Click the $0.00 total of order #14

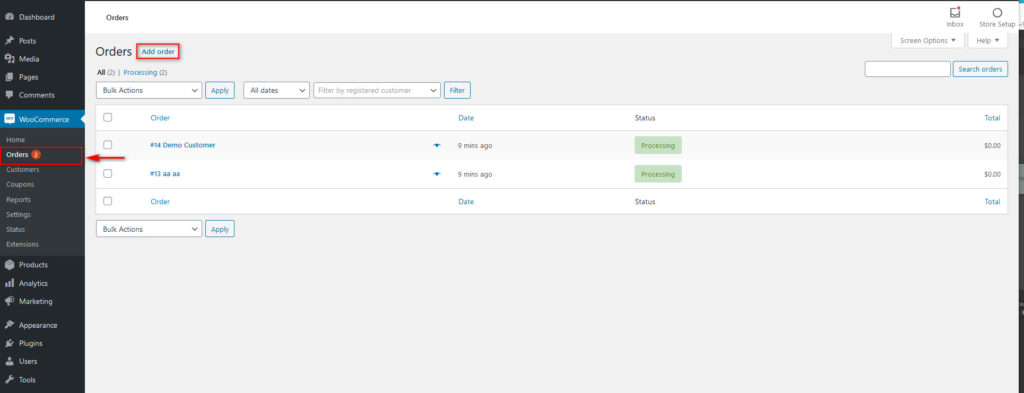[x=992, y=146]
